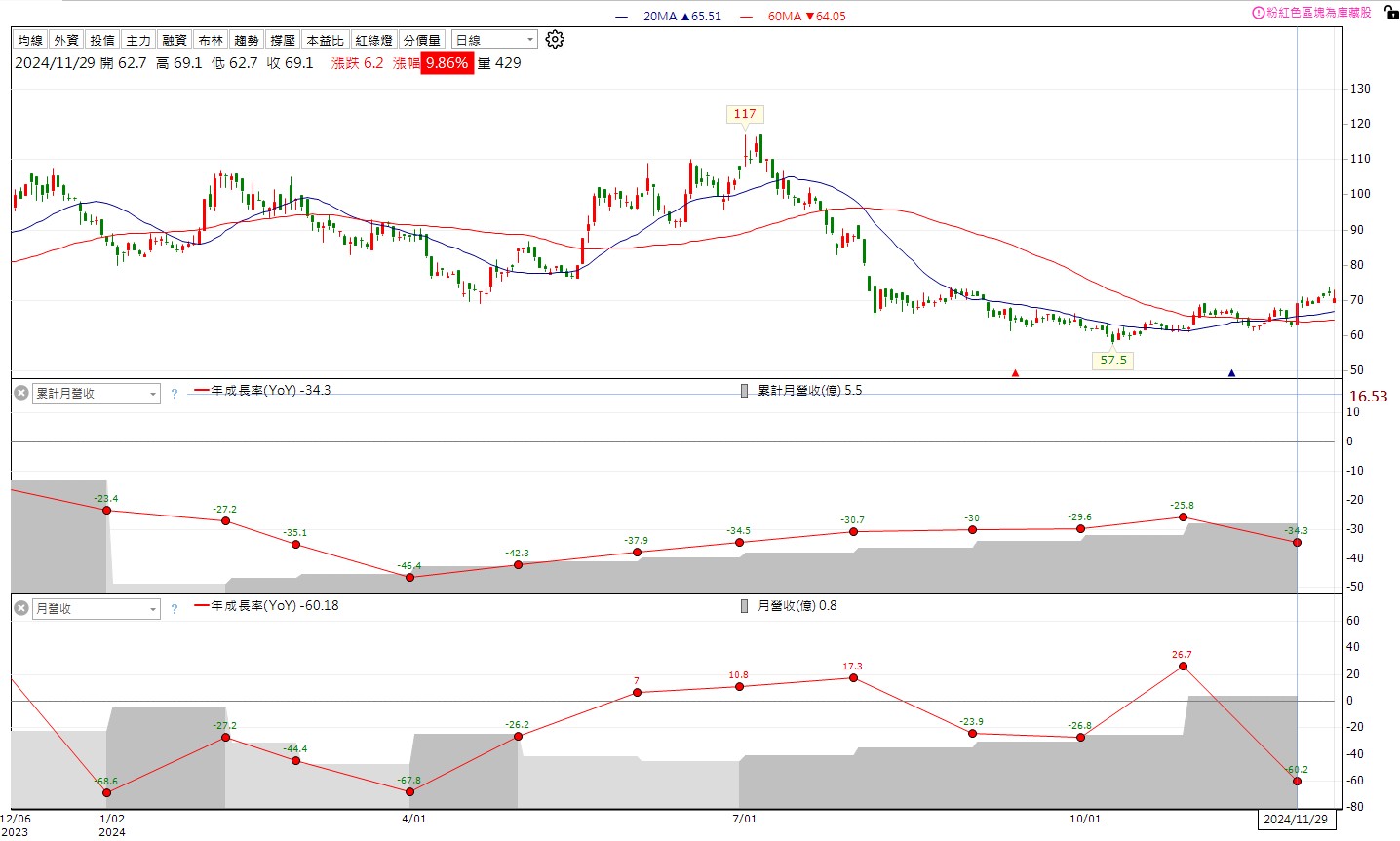The image size is (1400, 841).
Task: Toggle the 均線 moving average overlay
Action: 30,40
